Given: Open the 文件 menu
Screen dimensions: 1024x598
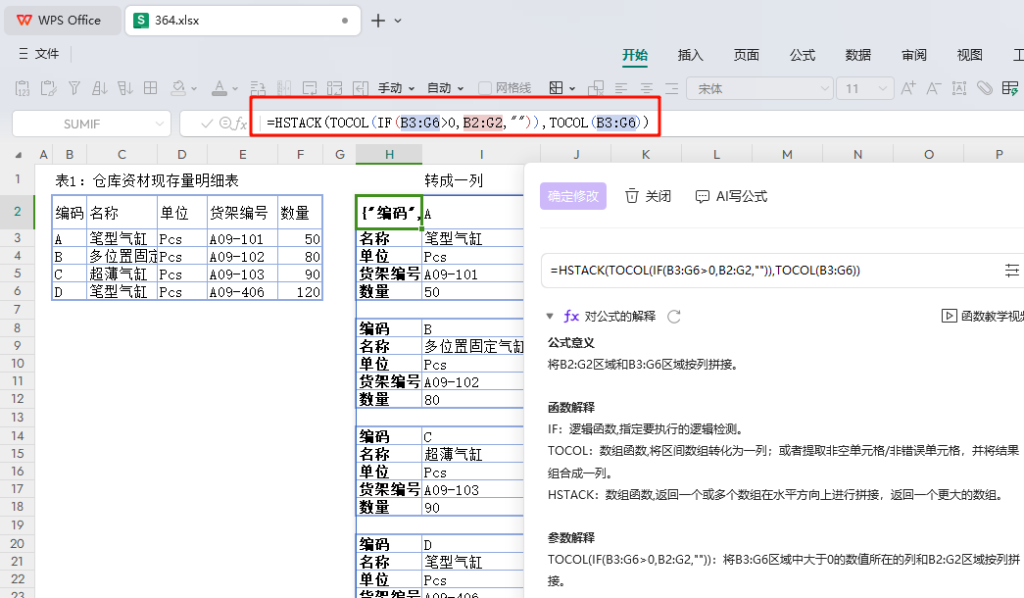Looking at the screenshot, I should 39,54.
